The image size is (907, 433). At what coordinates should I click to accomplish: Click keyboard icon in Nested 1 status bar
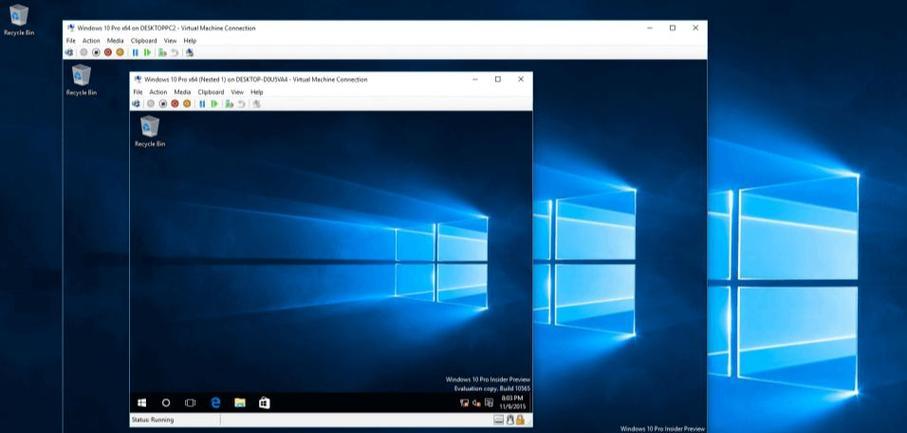pos(499,420)
